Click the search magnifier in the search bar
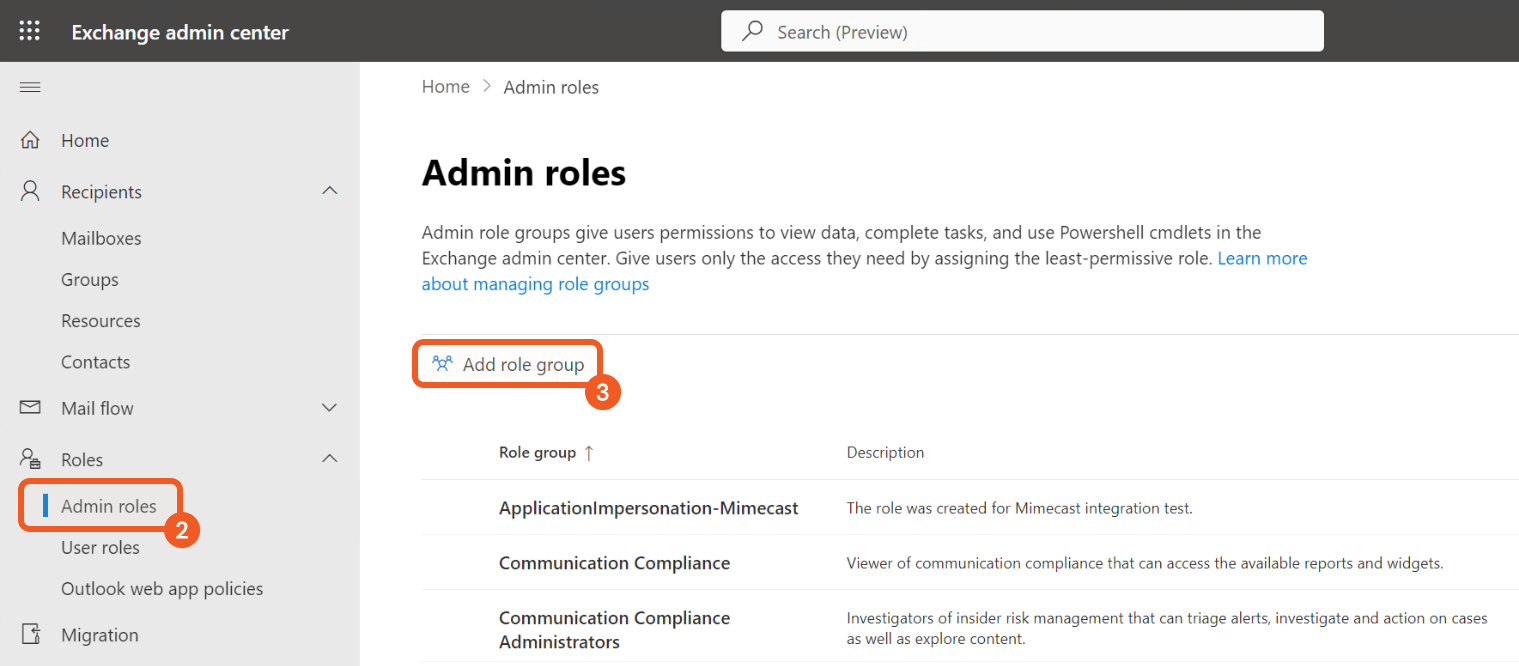 pos(752,31)
